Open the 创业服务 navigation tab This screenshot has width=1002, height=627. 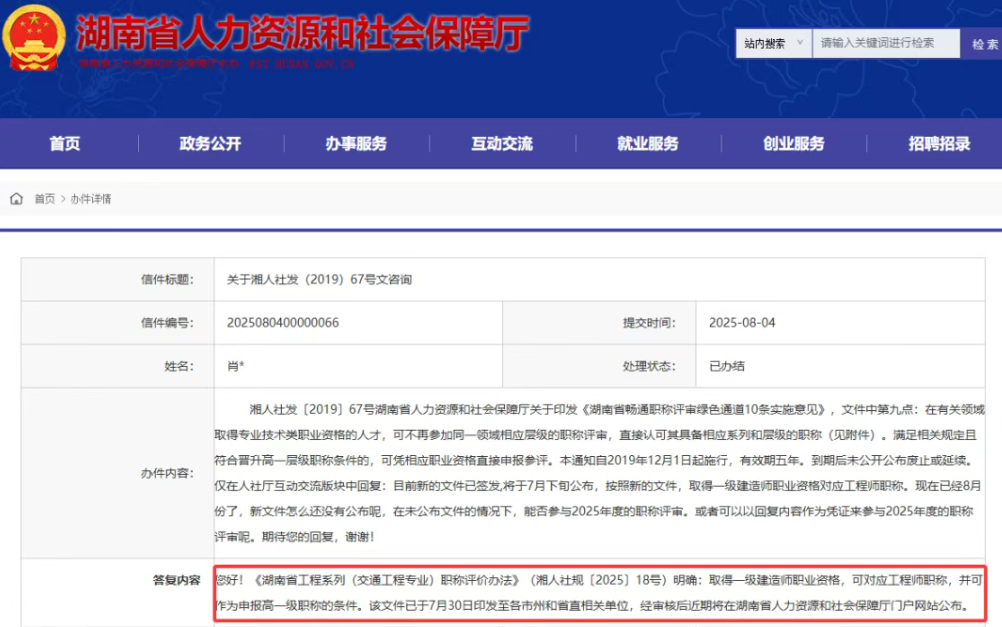793,144
